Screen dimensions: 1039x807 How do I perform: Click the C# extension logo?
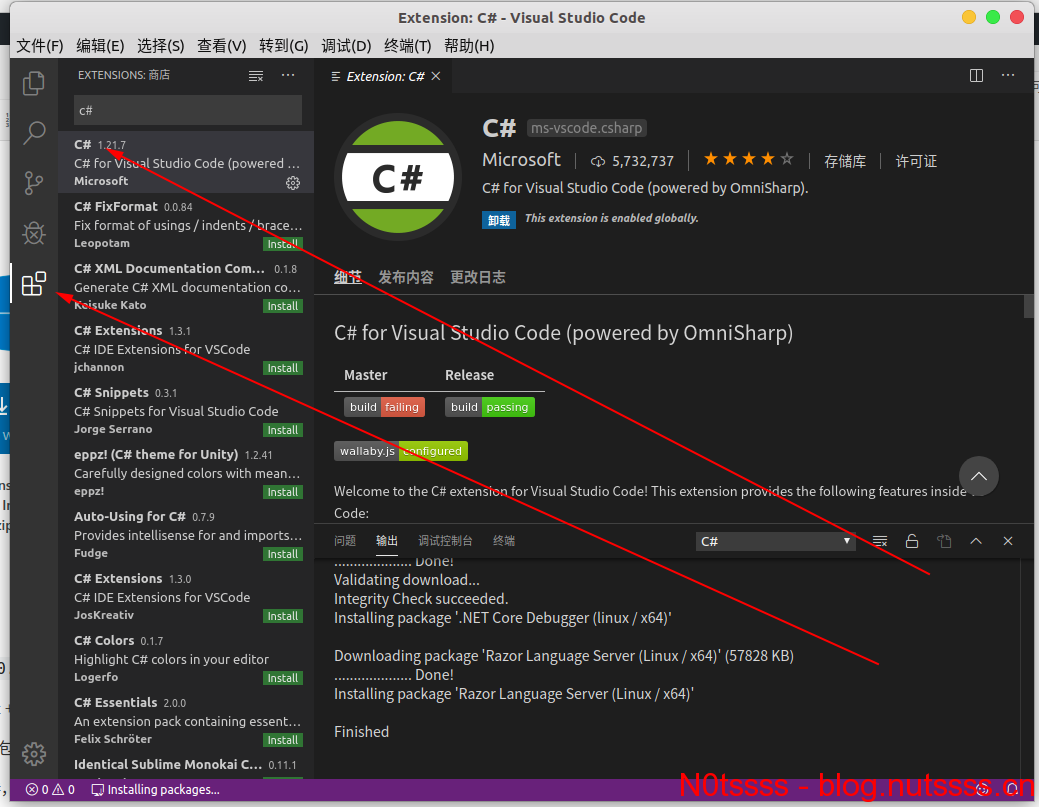click(x=398, y=177)
